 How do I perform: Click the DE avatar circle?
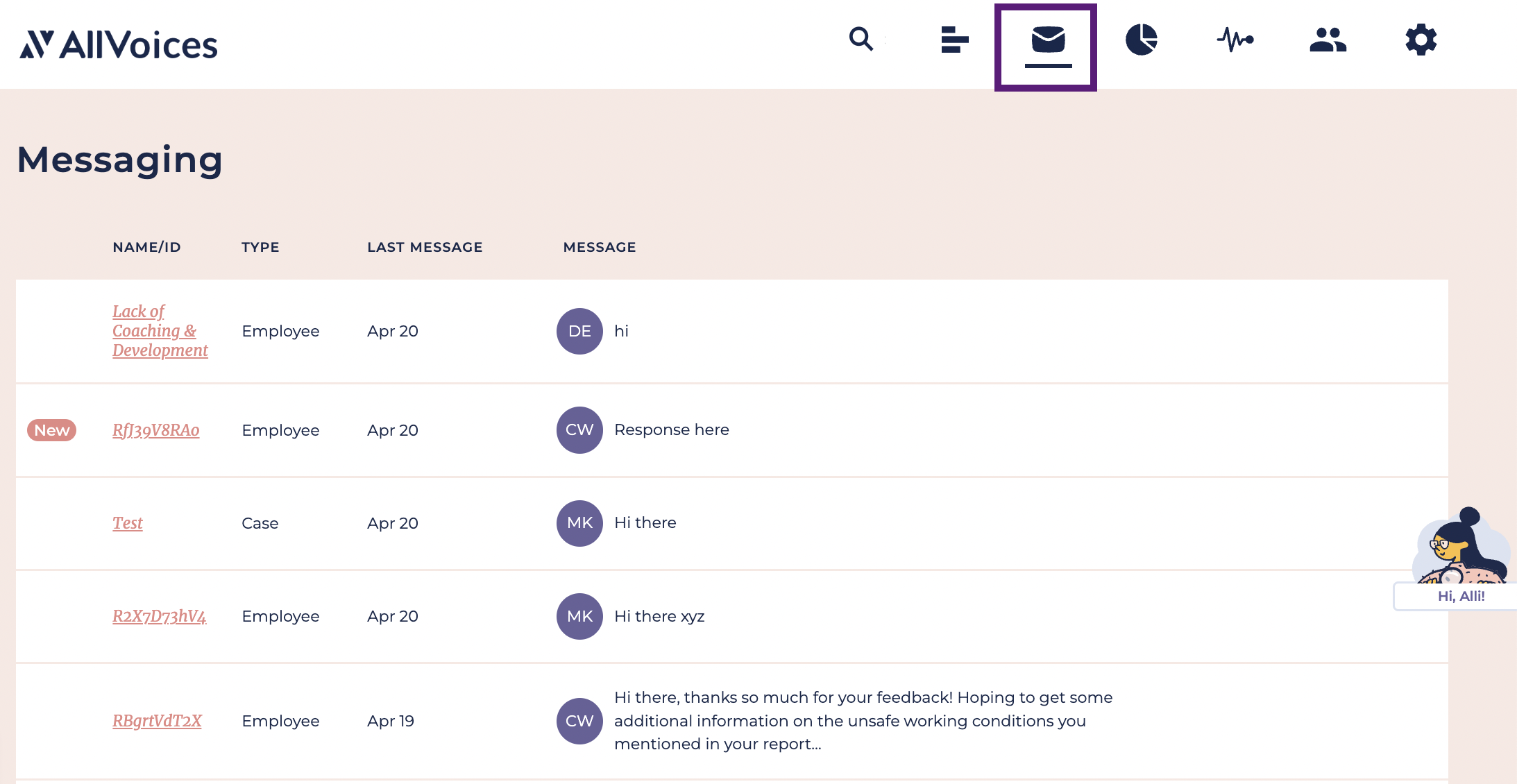point(579,331)
